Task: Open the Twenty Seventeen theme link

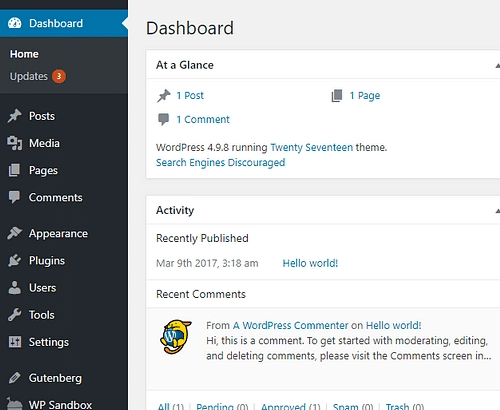Action: [311, 147]
